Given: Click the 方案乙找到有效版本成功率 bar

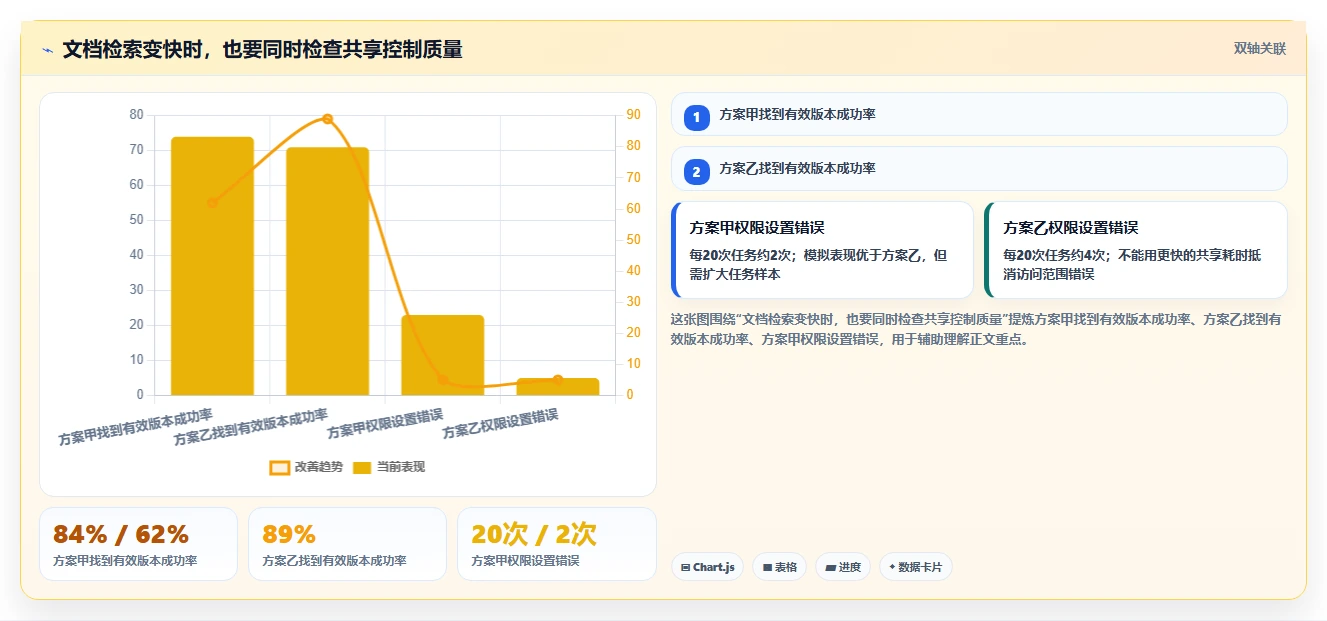Looking at the screenshot, I should point(327,271).
